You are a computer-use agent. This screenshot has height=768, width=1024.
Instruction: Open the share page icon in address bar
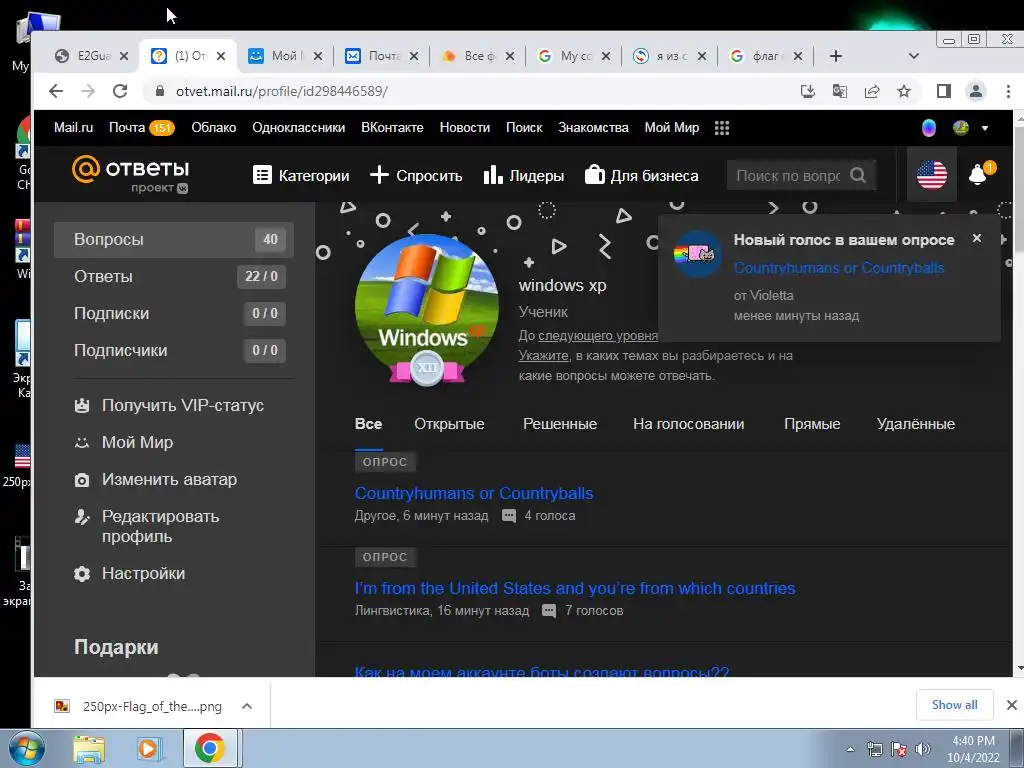(x=872, y=91)
